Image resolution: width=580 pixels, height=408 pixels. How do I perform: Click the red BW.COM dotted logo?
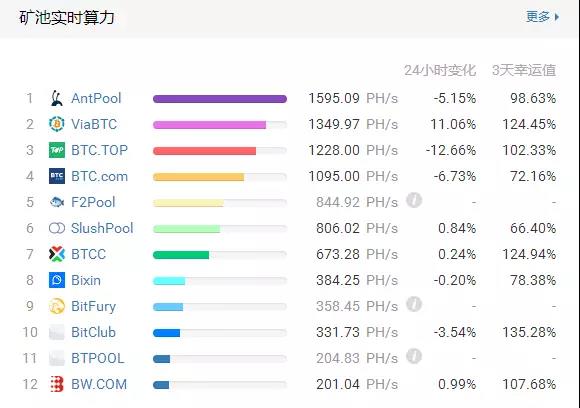click(x=57, y=384)
